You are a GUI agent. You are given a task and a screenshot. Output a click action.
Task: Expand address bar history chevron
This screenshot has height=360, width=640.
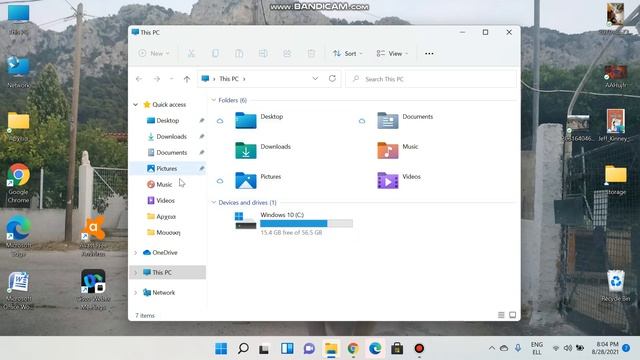pyautogui.click(x=315, y=78)
